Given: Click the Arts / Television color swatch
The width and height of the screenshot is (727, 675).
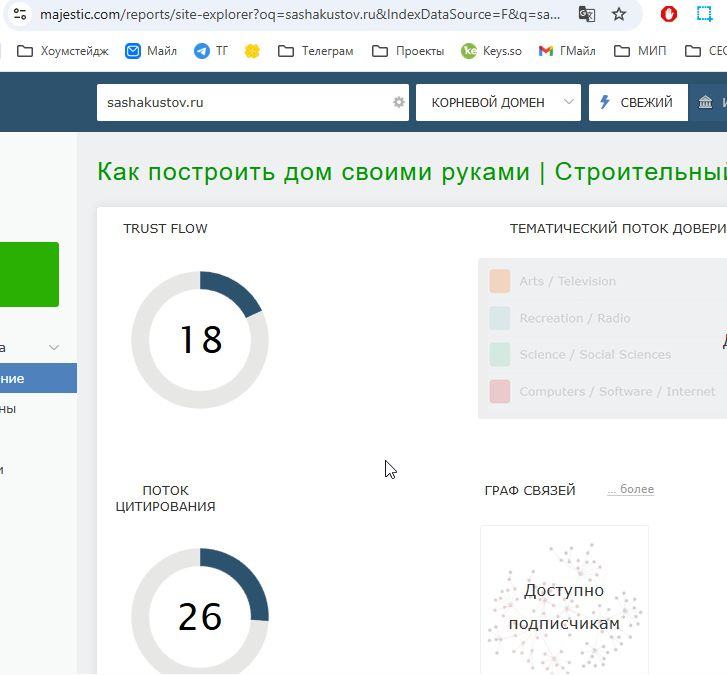Looking at the screenshot, I should tap(500, 281).
